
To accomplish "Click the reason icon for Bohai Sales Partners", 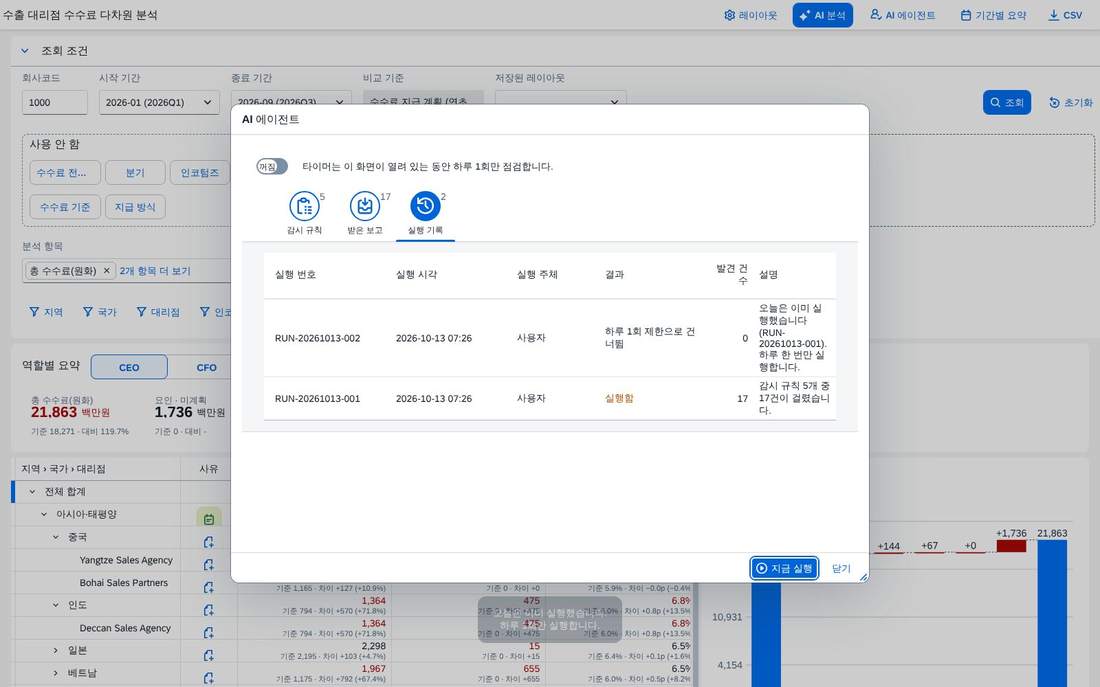I will pyautogui.click(x=208, y=587).
